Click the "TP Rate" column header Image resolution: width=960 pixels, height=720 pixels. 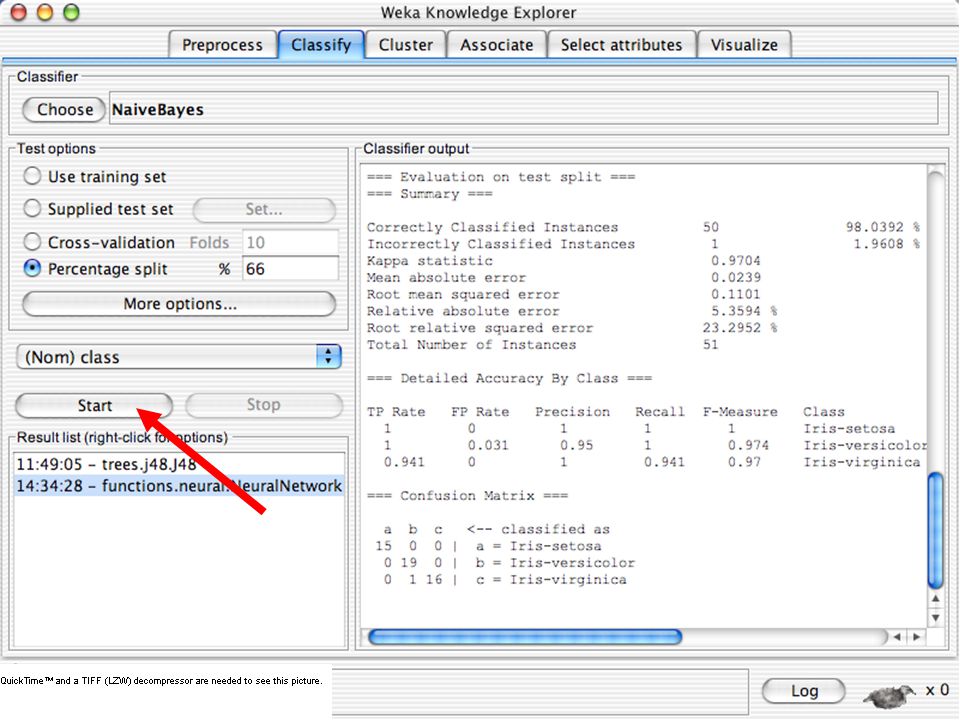[396, 412]
